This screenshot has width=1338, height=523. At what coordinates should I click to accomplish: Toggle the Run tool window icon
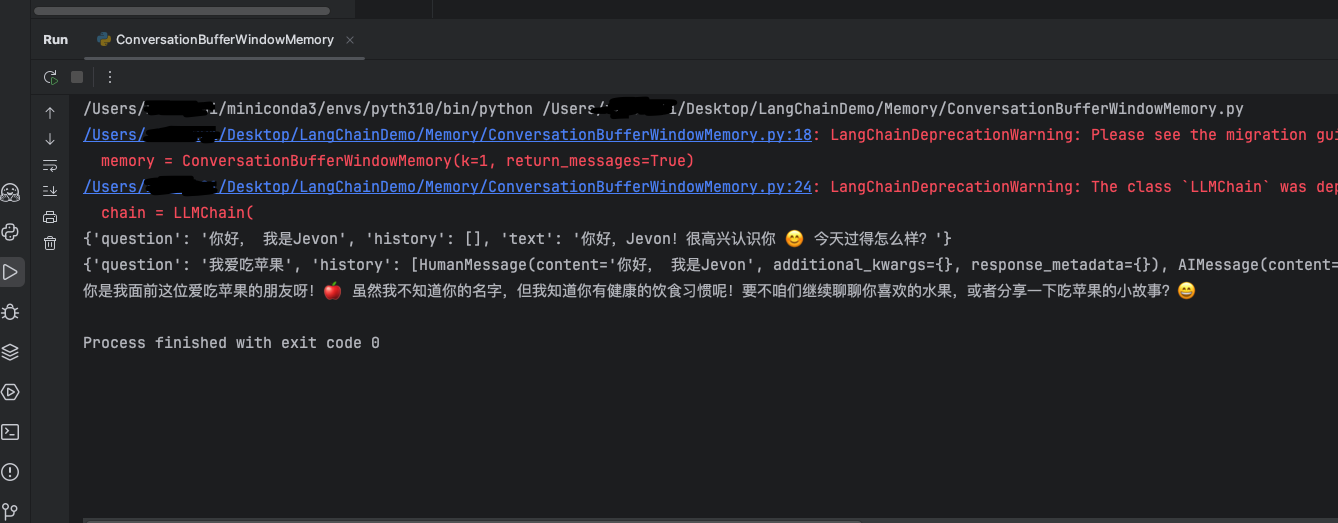coord(11,272)
